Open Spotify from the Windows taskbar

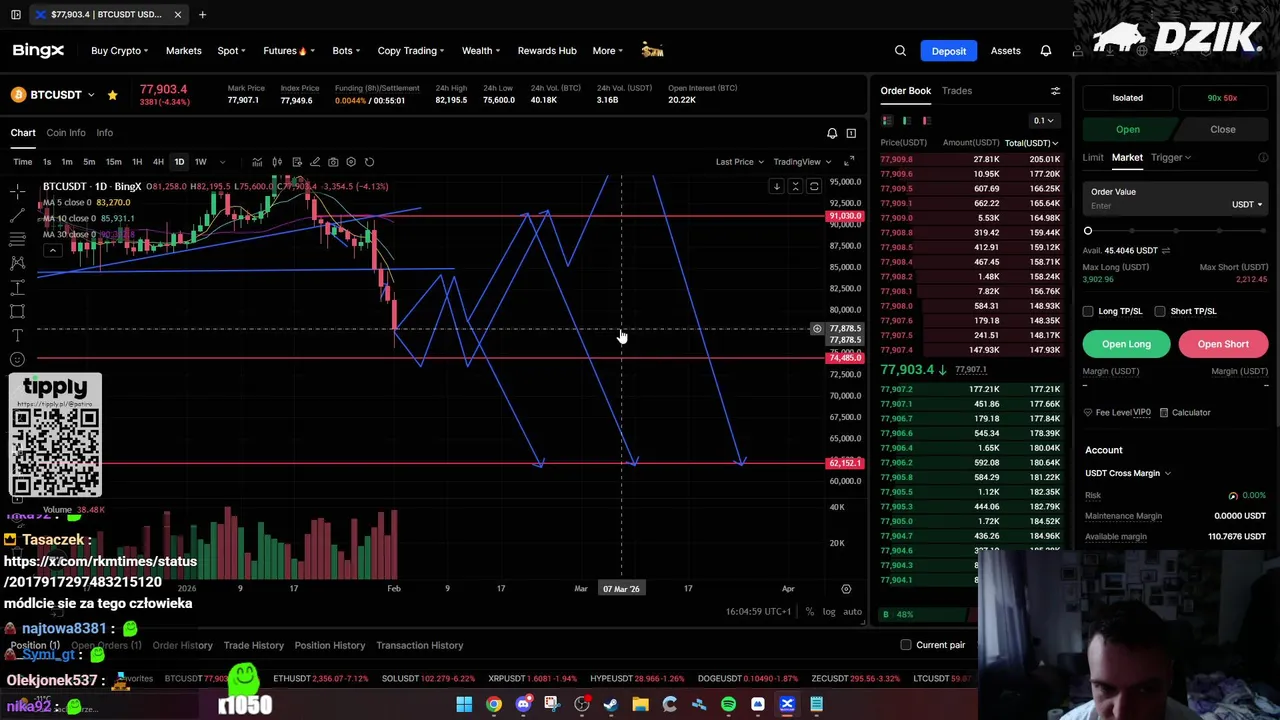[x=728, y=705]
